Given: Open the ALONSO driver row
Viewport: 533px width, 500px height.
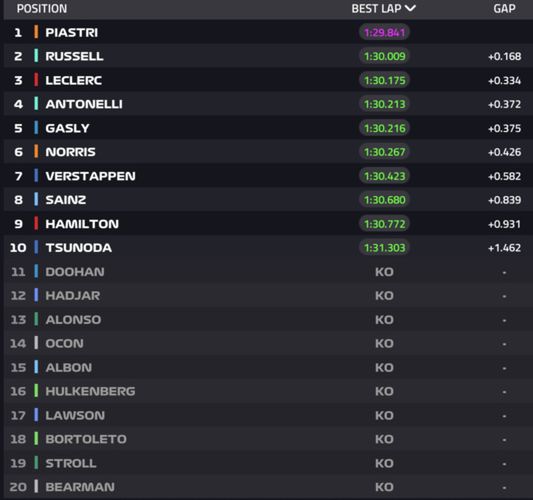Looking at the screenshot, I should coord(268,320).
